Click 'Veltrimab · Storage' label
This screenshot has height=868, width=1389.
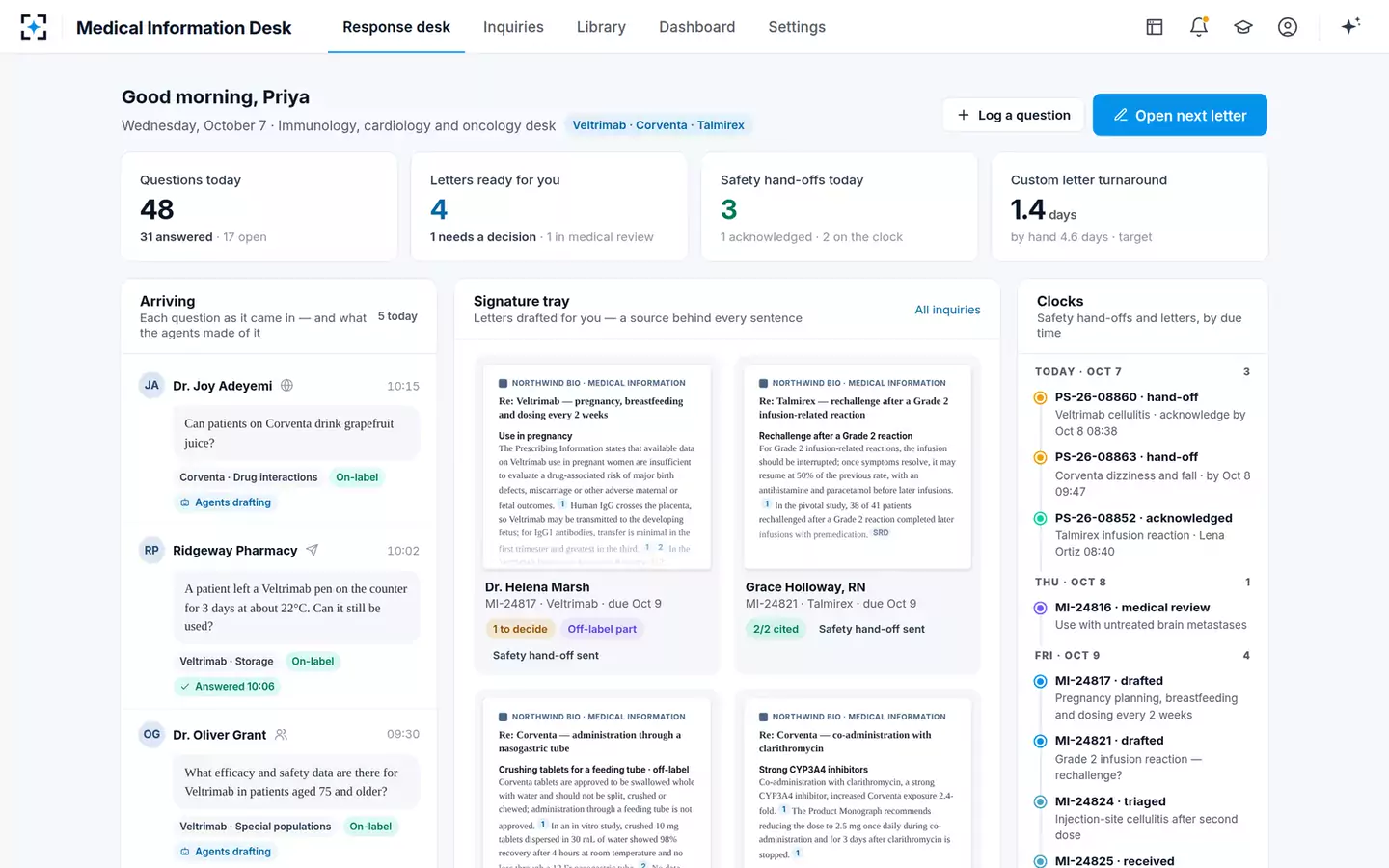227,662
